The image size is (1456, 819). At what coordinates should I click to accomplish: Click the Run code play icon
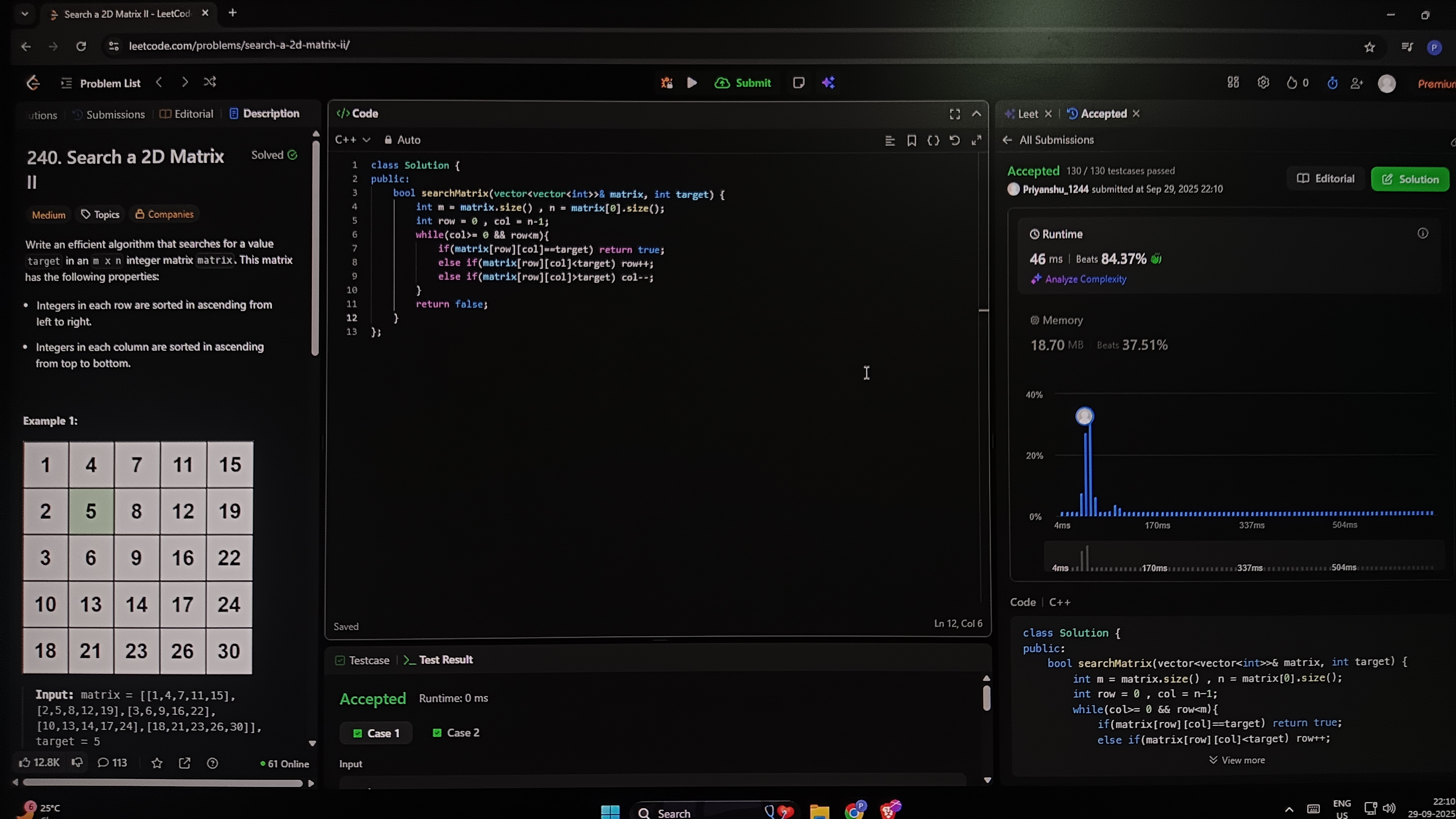[x=692, y=83]
